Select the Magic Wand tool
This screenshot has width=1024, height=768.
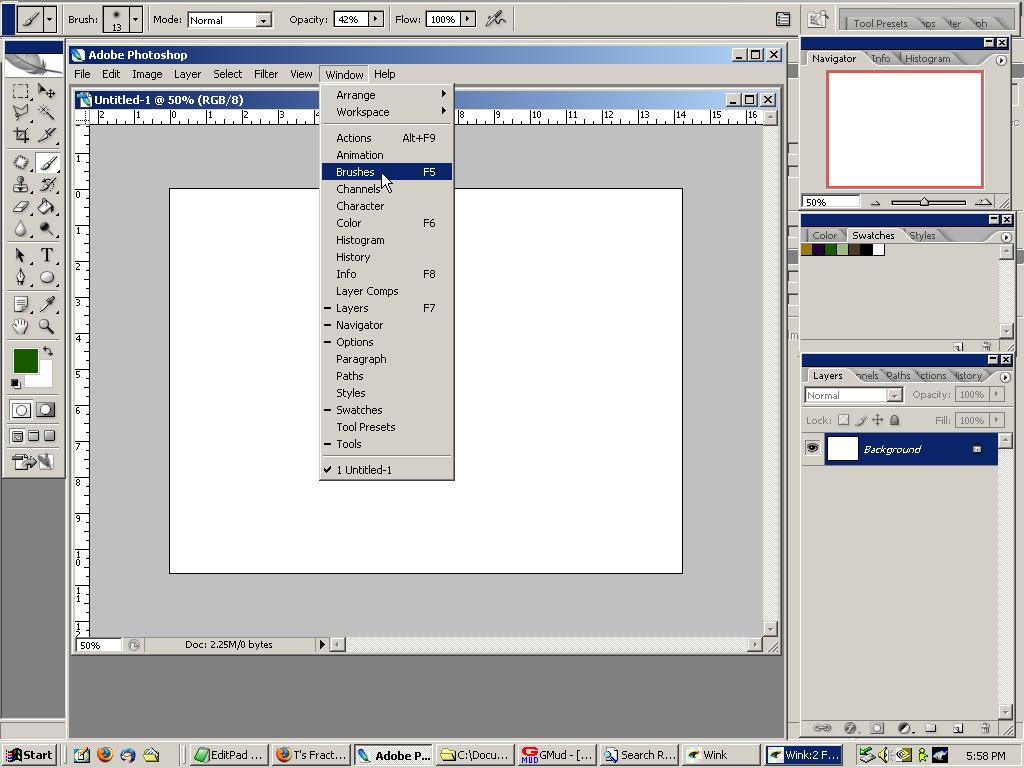pos(46,113)
